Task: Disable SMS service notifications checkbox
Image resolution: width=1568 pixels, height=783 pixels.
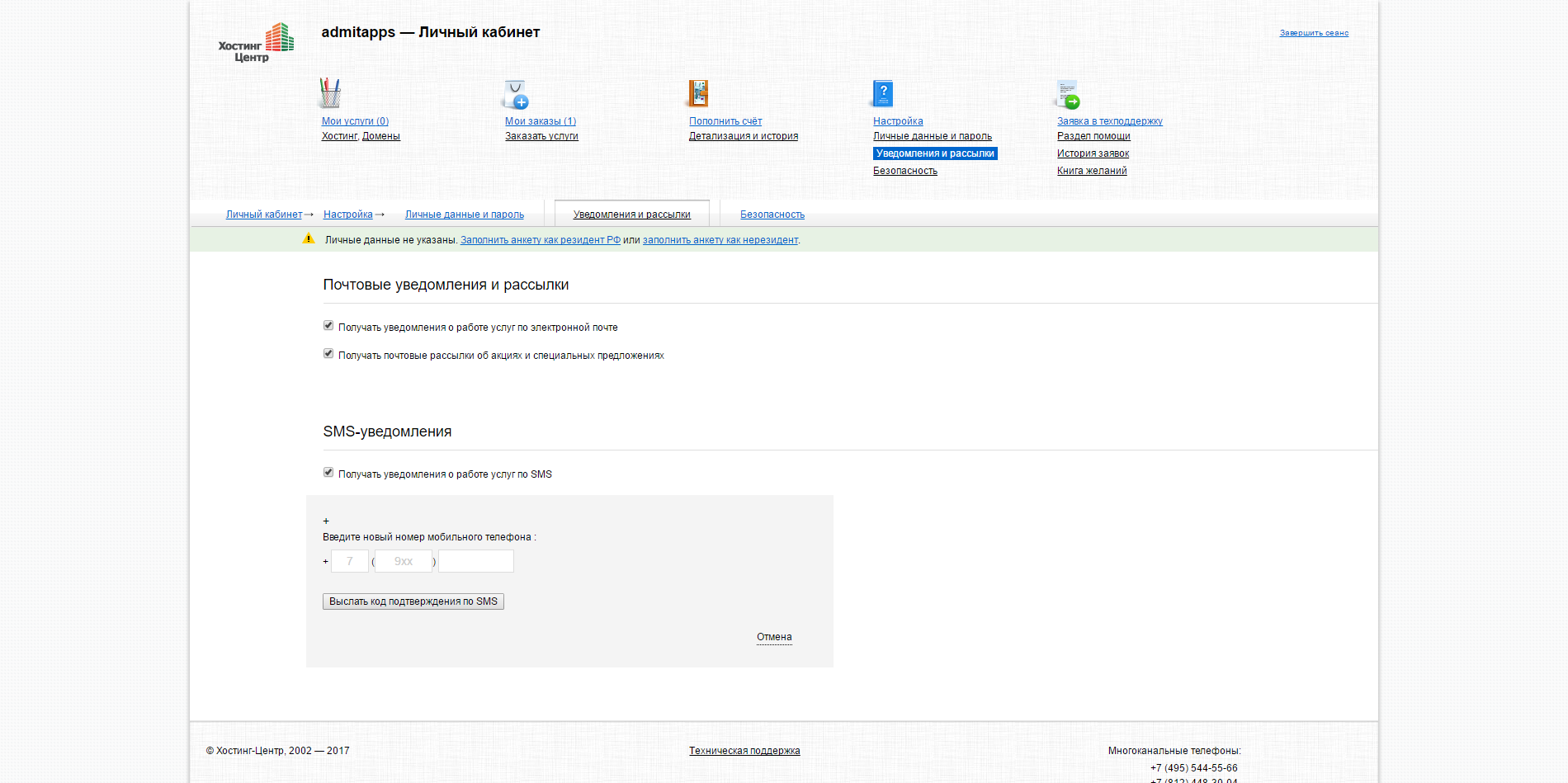Action: (x=328, y=473)
